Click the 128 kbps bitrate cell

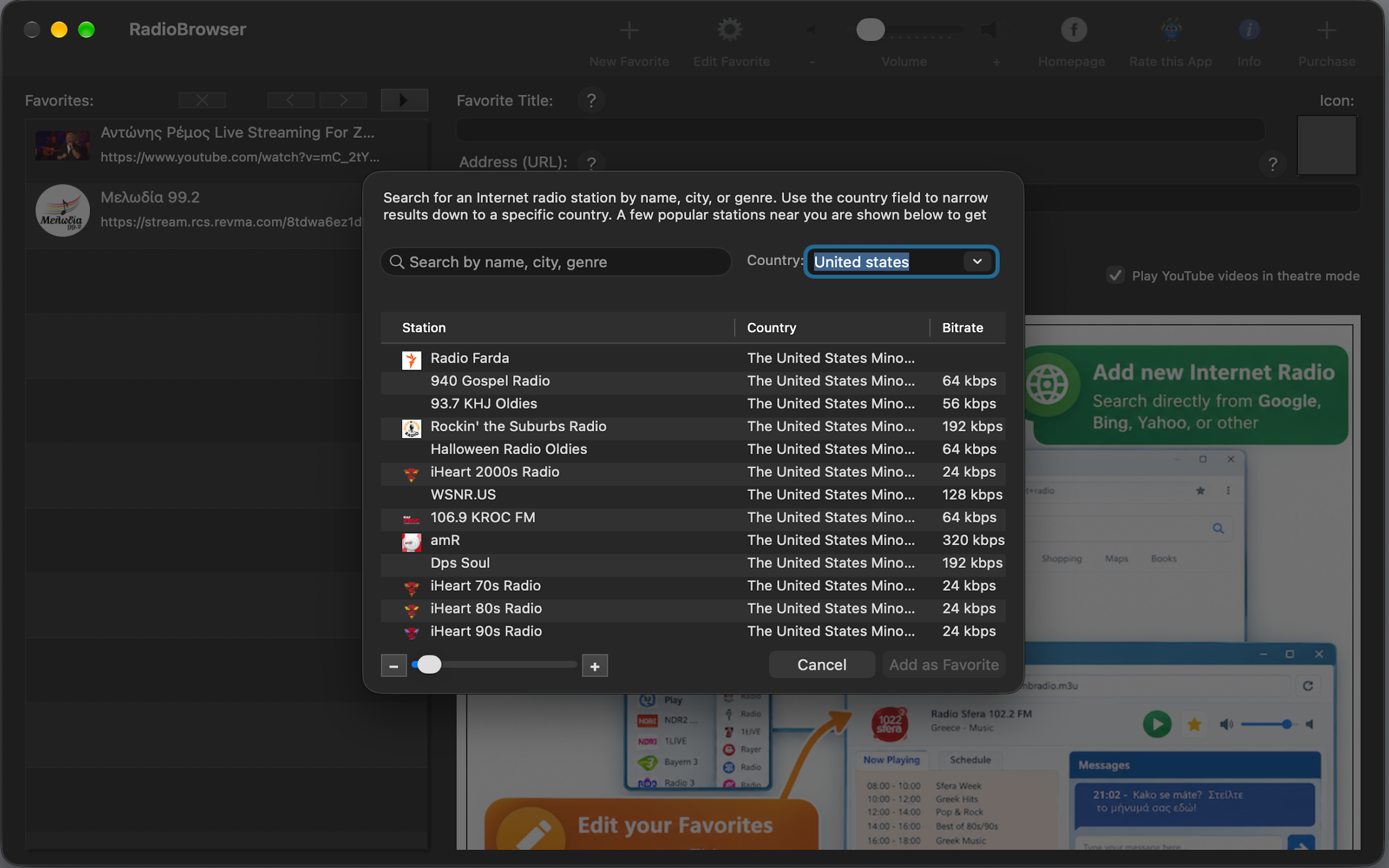click(972, 495)
